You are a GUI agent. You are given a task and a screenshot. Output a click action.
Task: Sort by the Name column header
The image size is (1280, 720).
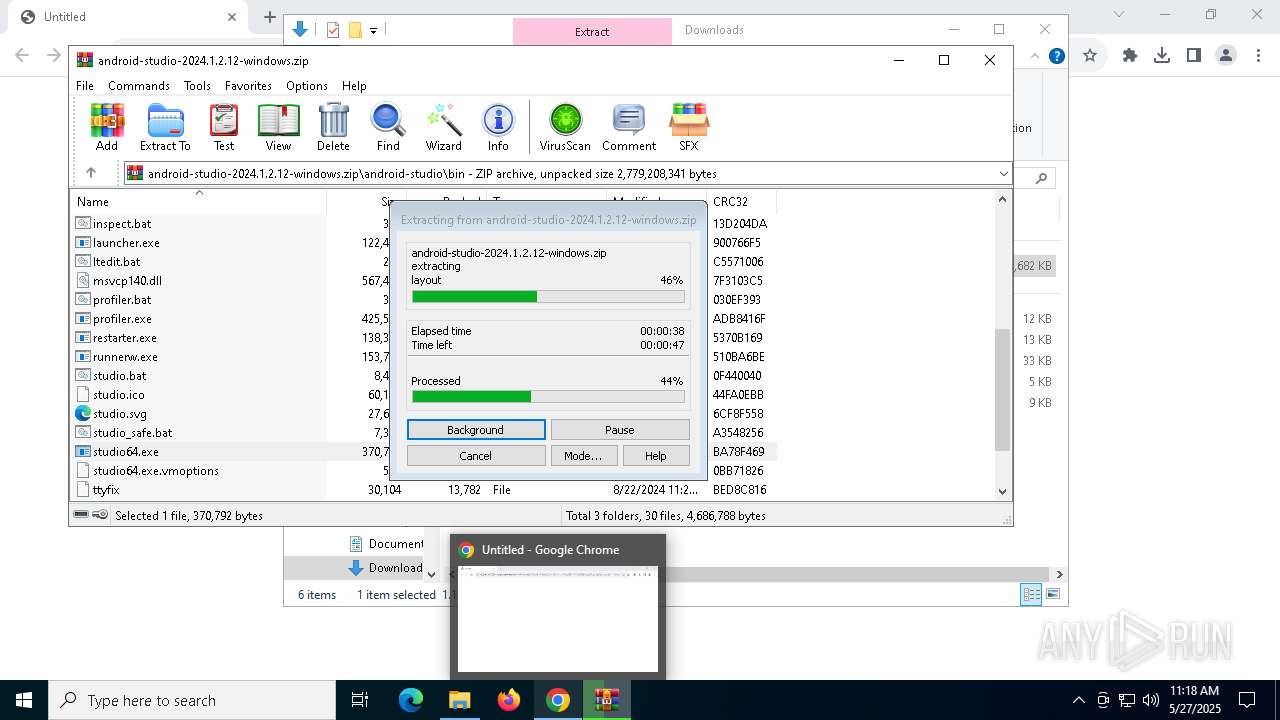(x=198, y=201)
